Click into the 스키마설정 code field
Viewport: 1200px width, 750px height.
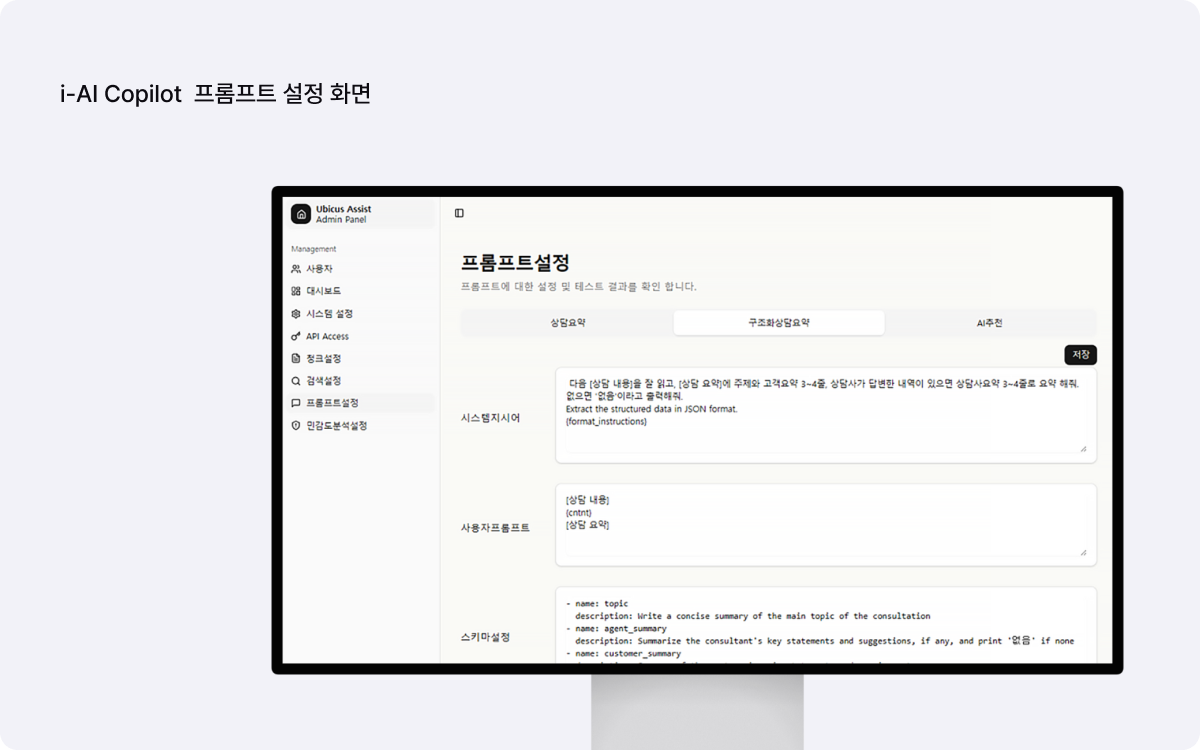tap(825, 628)
